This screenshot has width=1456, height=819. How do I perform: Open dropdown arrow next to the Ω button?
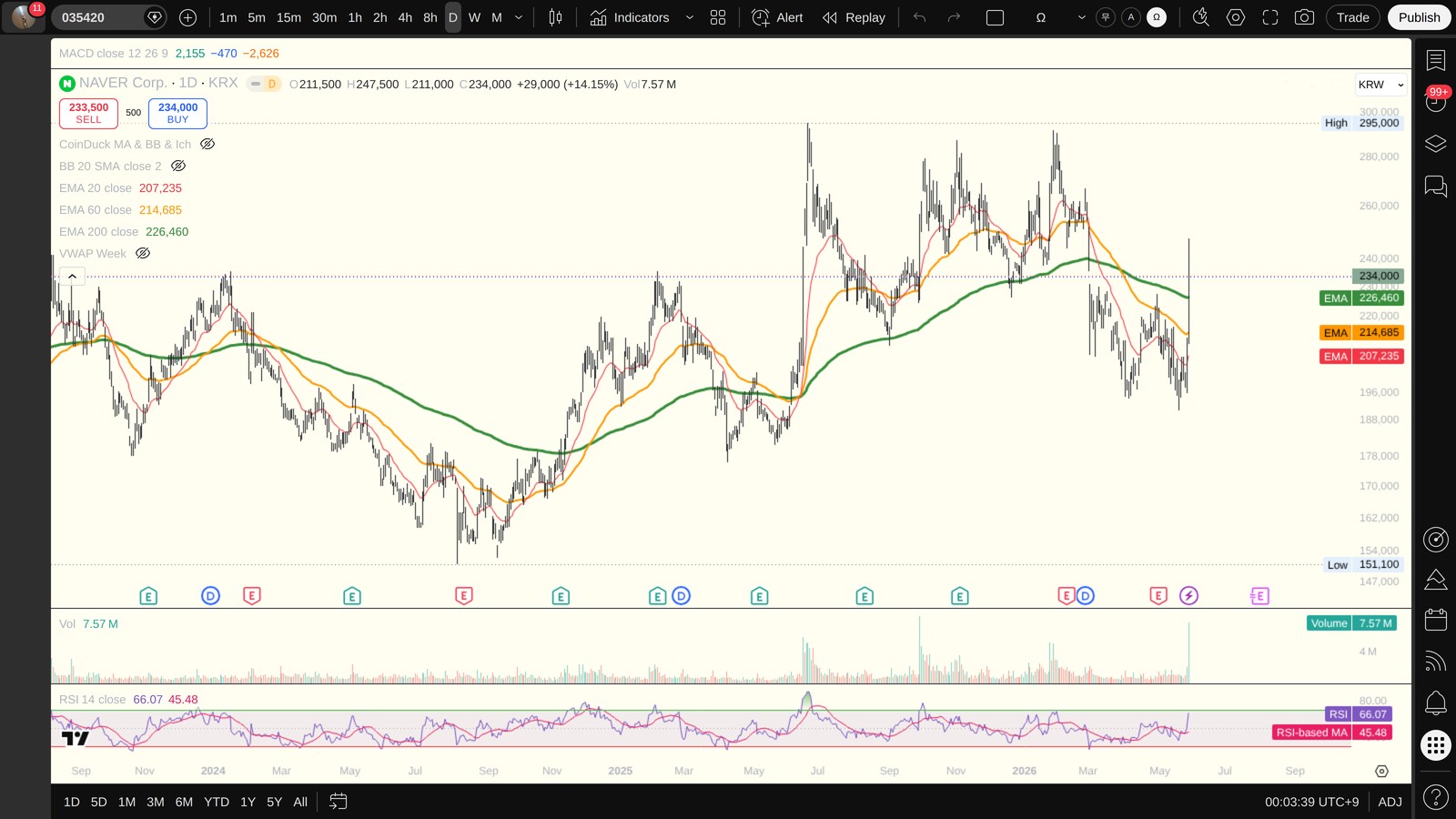pyautogui.click(x=1081, y=17)
